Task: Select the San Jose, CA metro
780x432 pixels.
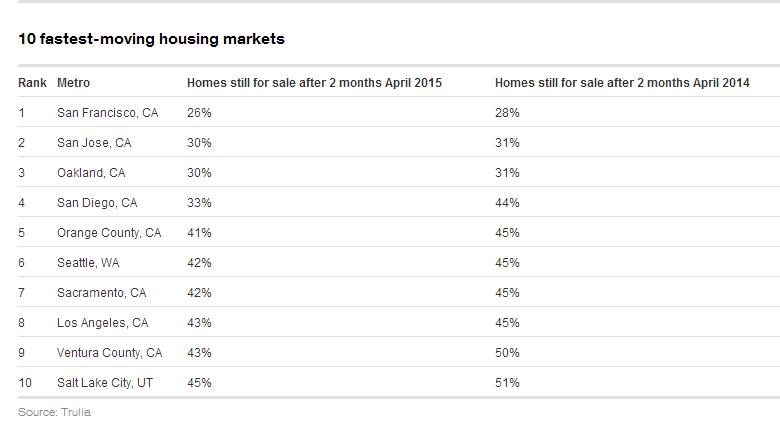Action: [95, 143]
